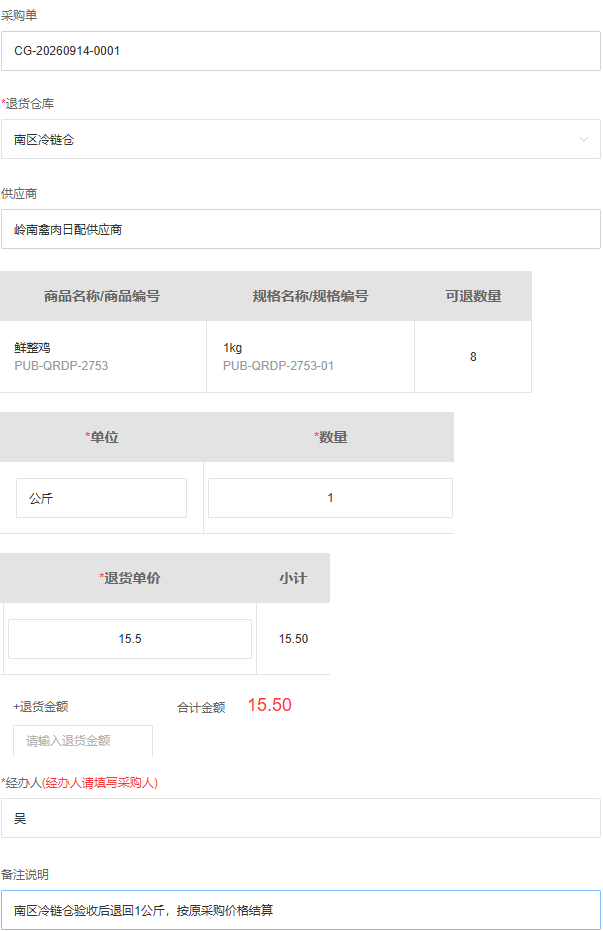This screenshot has height=931, width=603.
Task: Edit the 退货单价 input 15.5
Action: [x=130, y=639]
